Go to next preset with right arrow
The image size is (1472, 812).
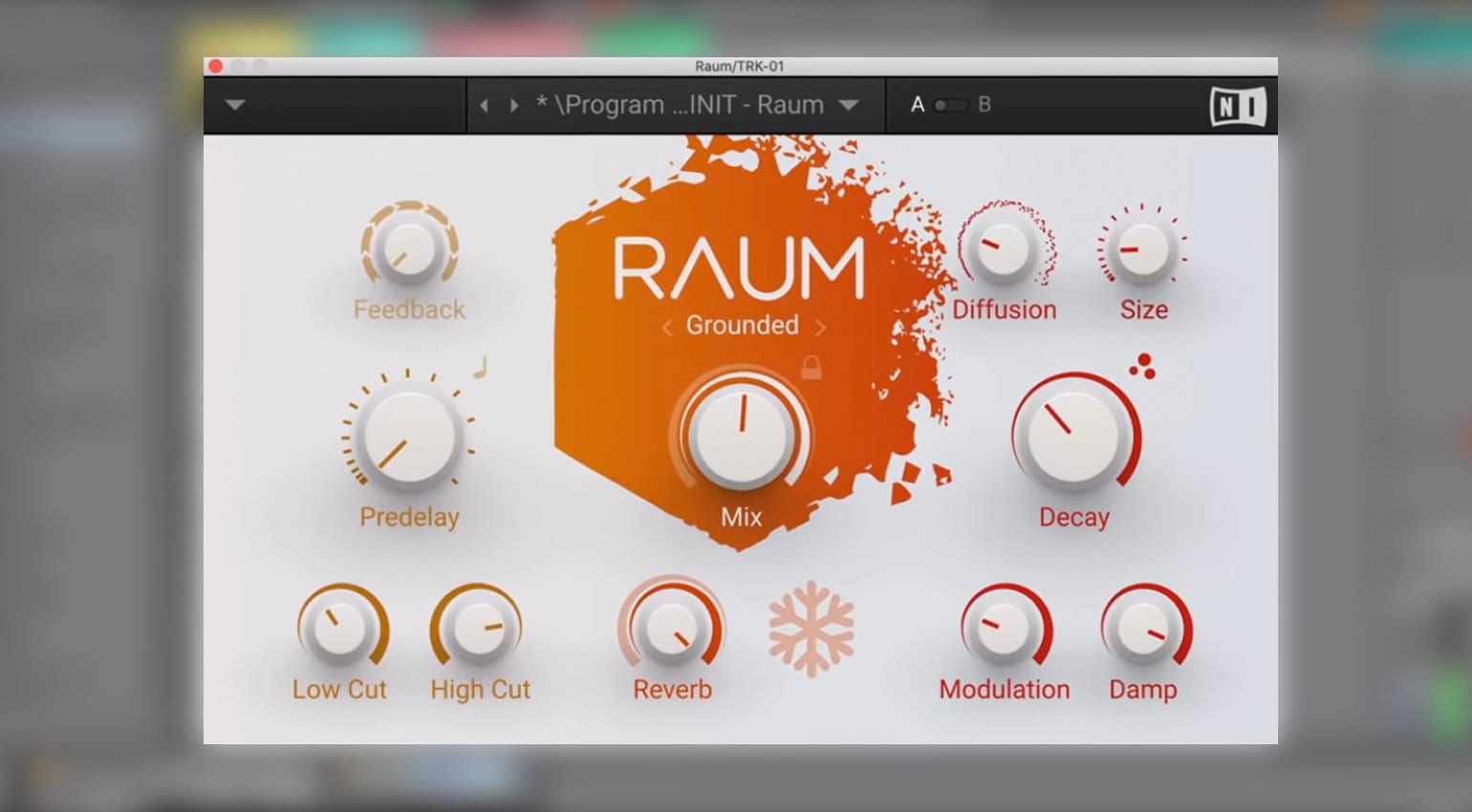(514, 105)
